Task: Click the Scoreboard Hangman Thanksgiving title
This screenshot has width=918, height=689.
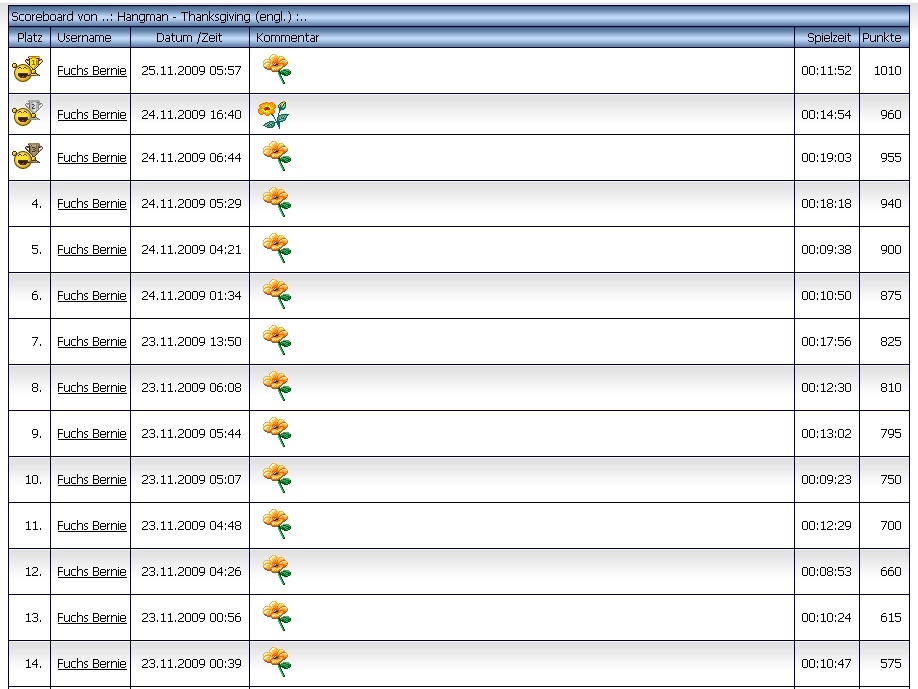Action: point(159,16)
